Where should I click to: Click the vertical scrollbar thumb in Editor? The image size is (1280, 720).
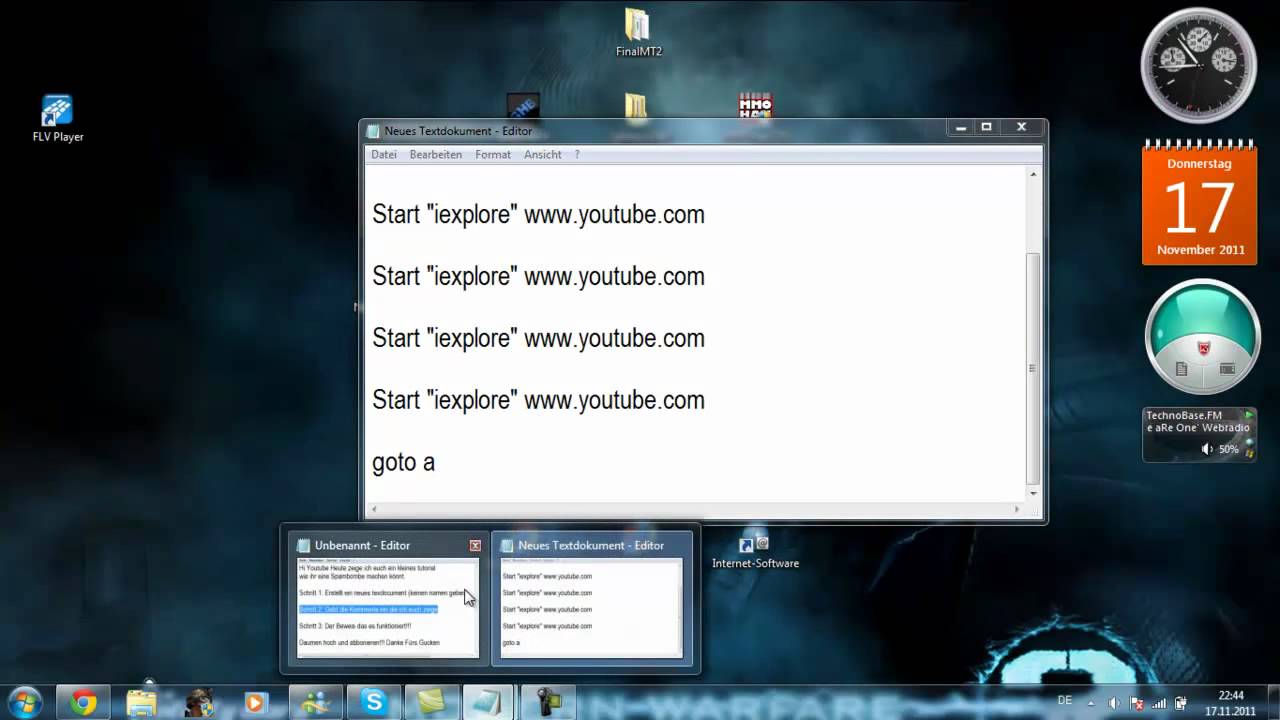[1033, 367]
